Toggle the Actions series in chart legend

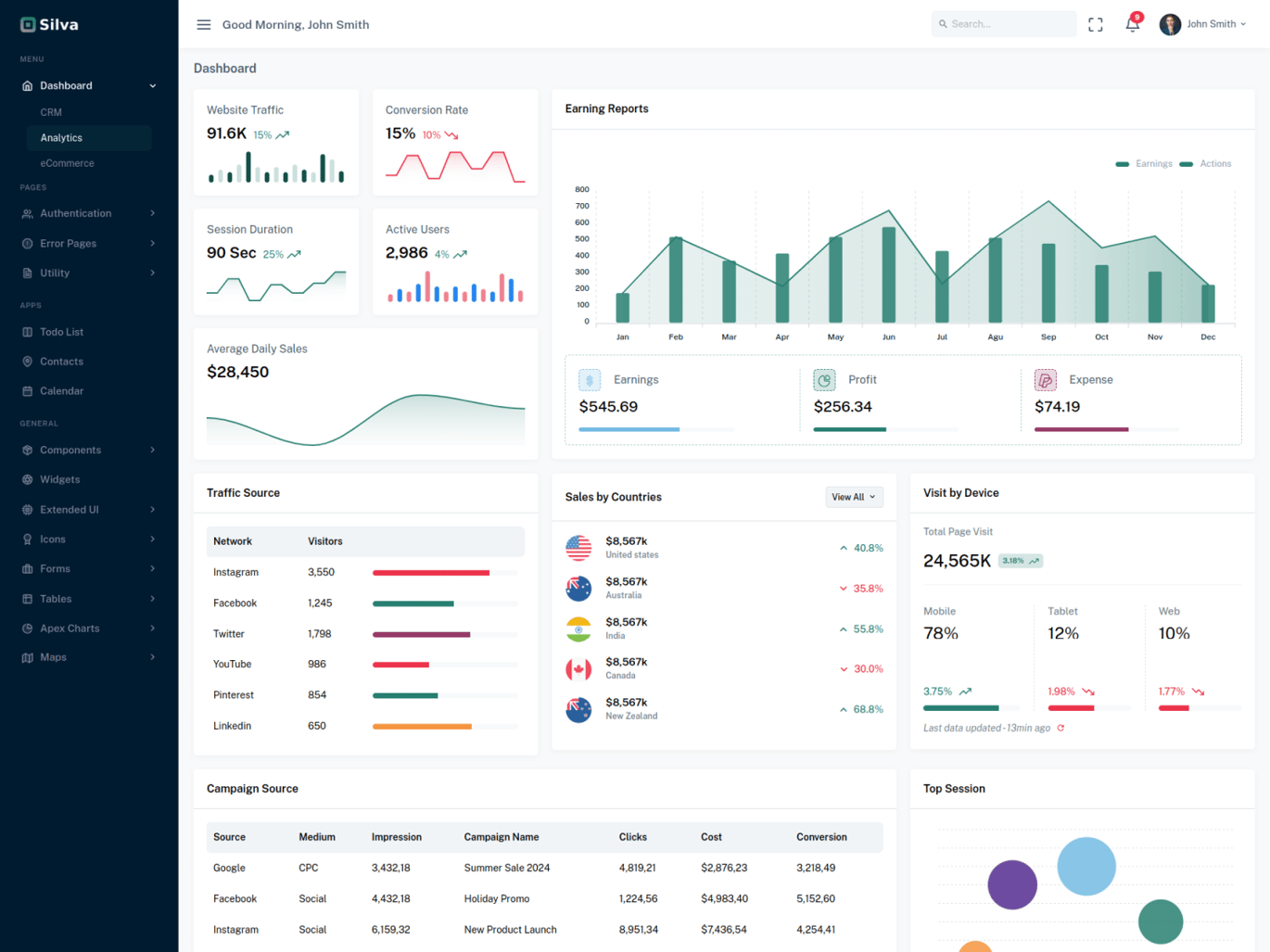click(x=1205, y=164)
